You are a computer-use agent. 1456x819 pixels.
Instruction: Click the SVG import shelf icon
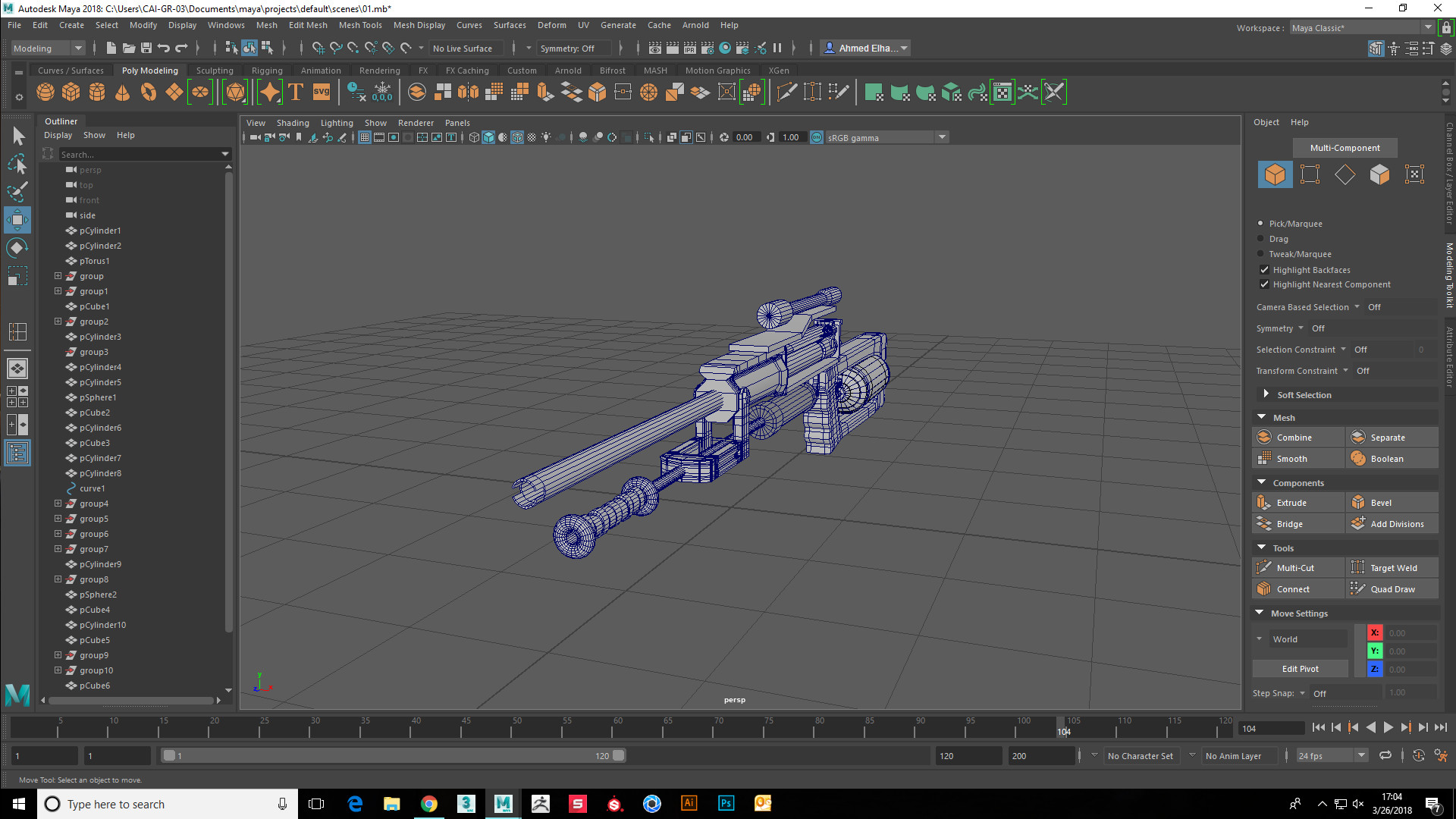coord(322,93)
